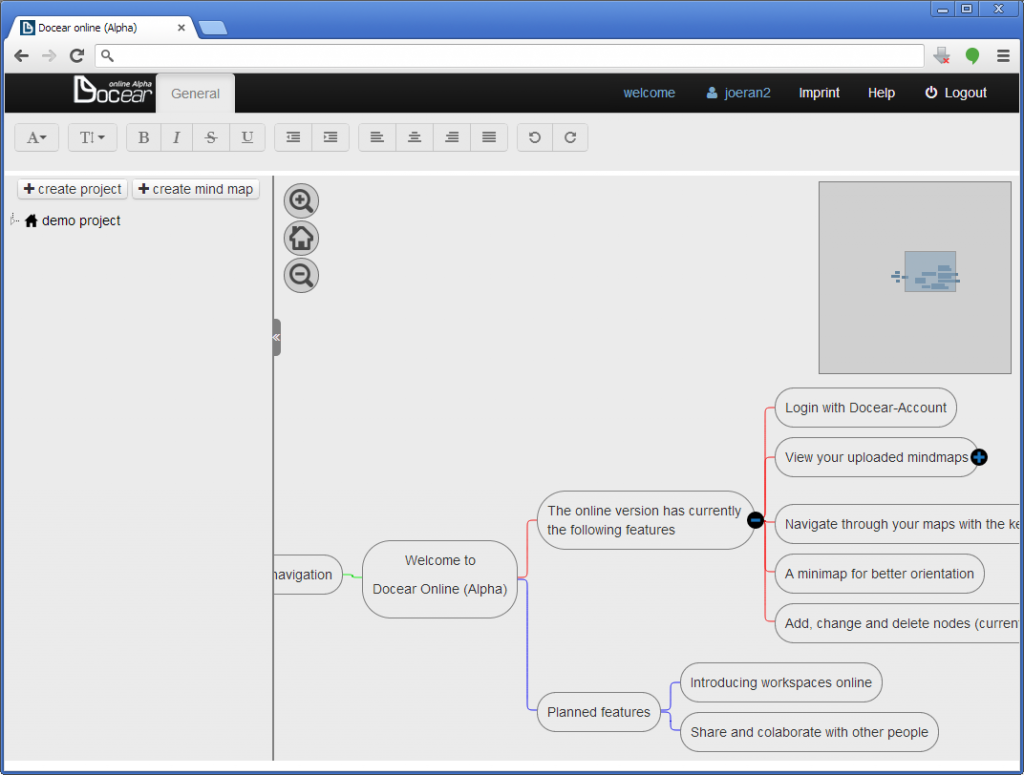
Task: Toggle underline formatting
Action: click(247, 138)
